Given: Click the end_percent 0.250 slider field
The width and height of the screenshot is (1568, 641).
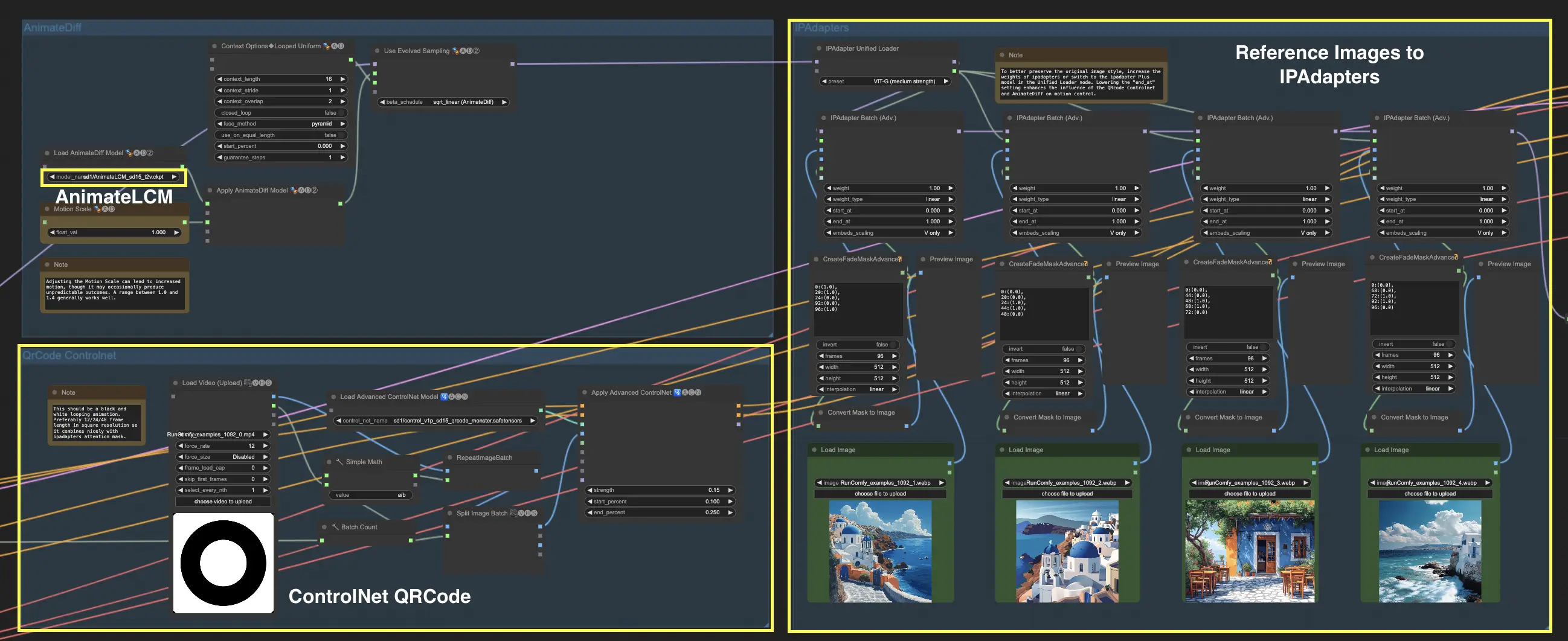Looking at the screenshot, I should tap(660, 512).
